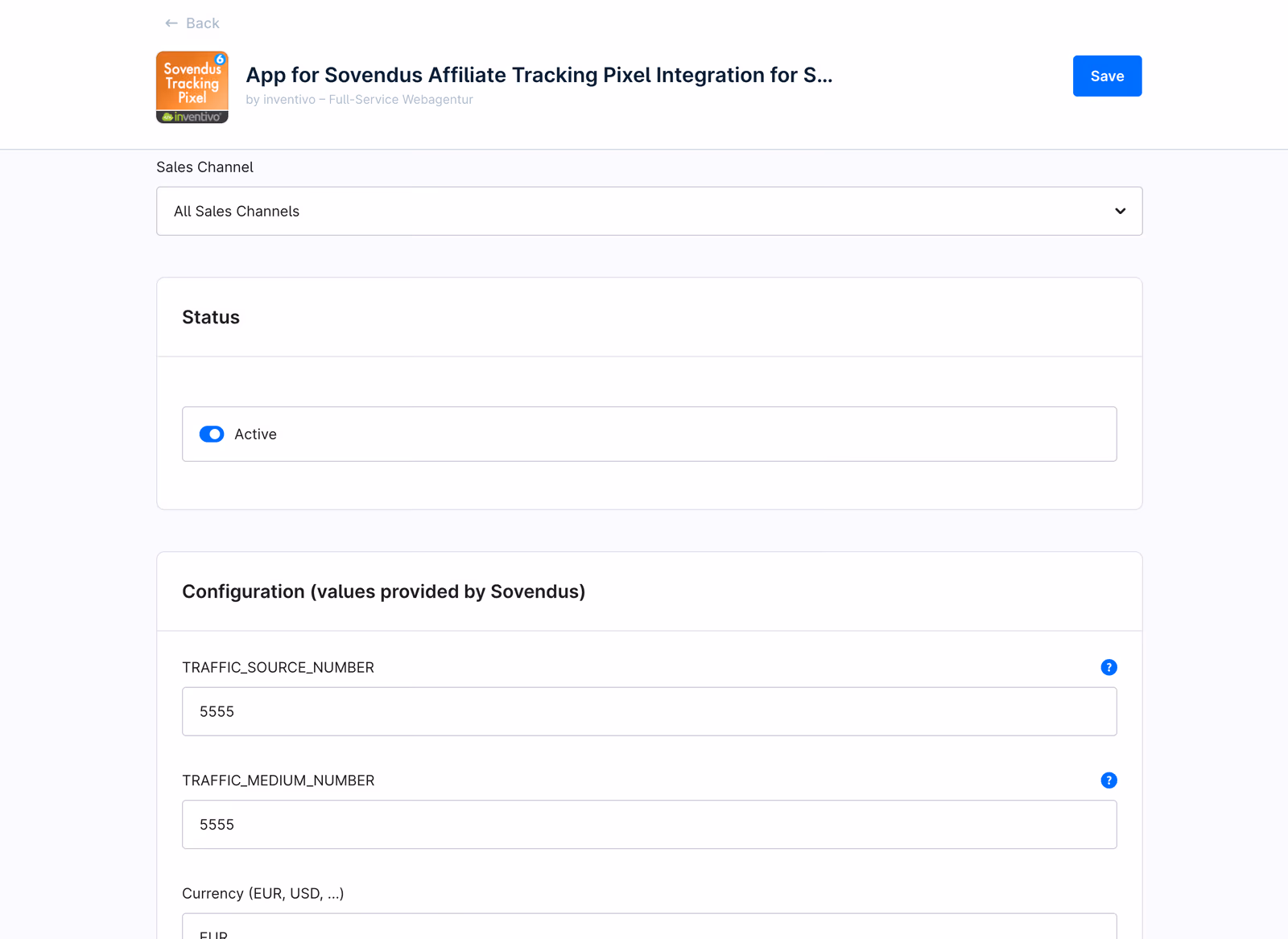Viewport: 1288px width, 939px height.
Task: Click the TRAFFIC_MEDIUM_NUMBER label
Action: pos(279,780)
